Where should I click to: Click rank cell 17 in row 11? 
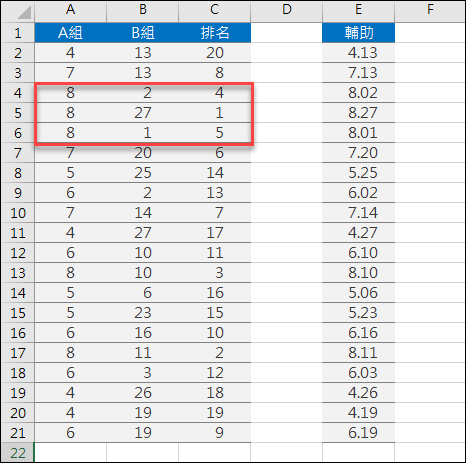click(215, 233)
